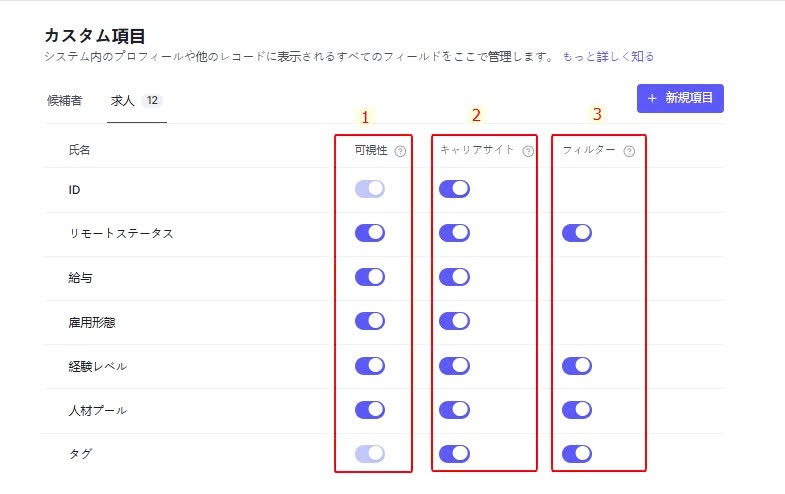The width and height of the screenshot is (785, 494).
Task: Toggle フィルター switch for 人材プール
Action: click(x=577, y=410)
